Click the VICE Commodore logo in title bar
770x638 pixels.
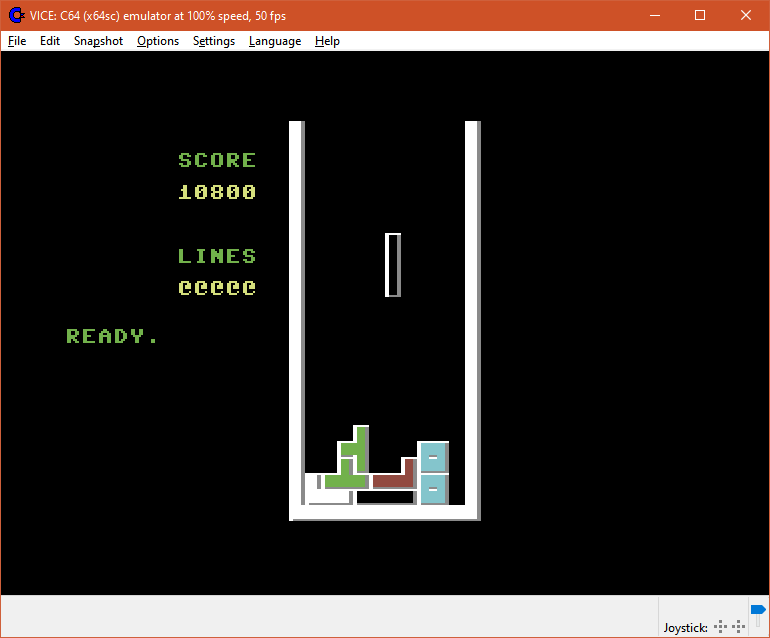[x=16, y=15]
